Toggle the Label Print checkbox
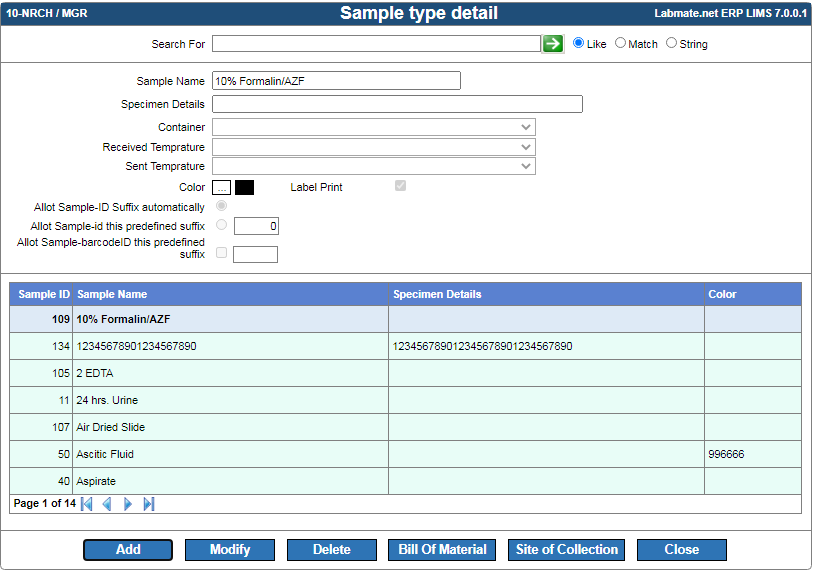The image size is (815, 572). pyautogui.click(x=400, y=186)
